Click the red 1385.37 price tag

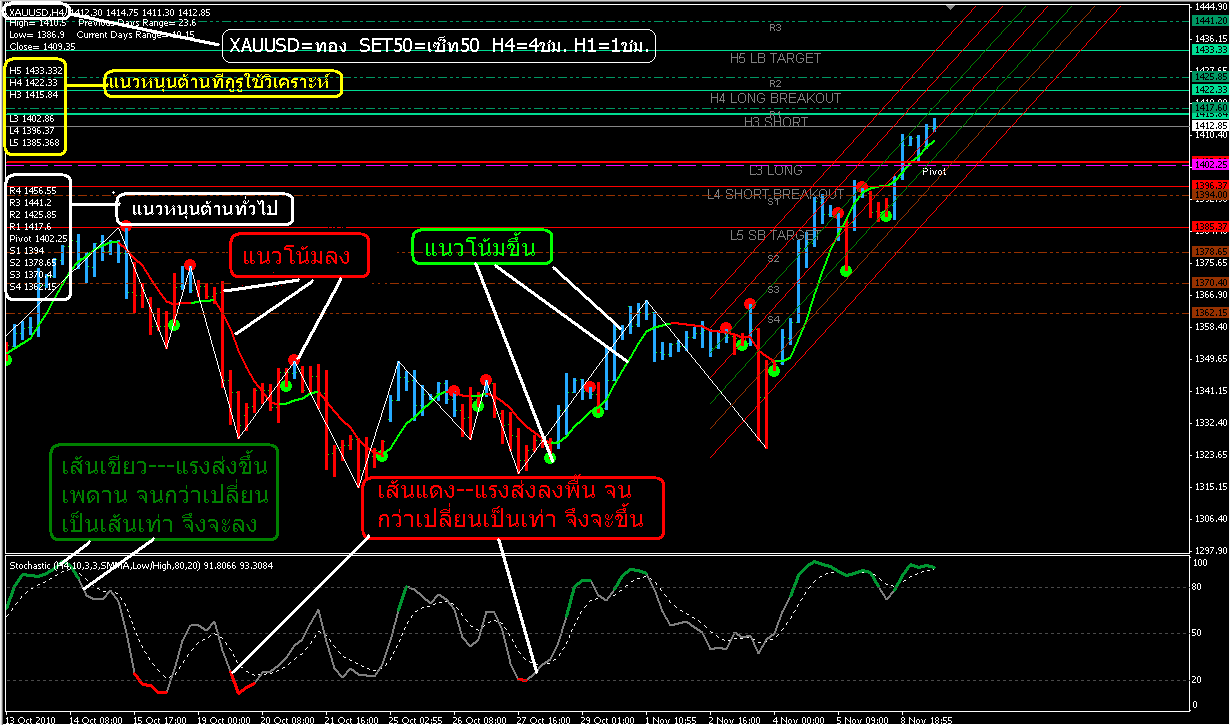click(x=1210, y=225)
